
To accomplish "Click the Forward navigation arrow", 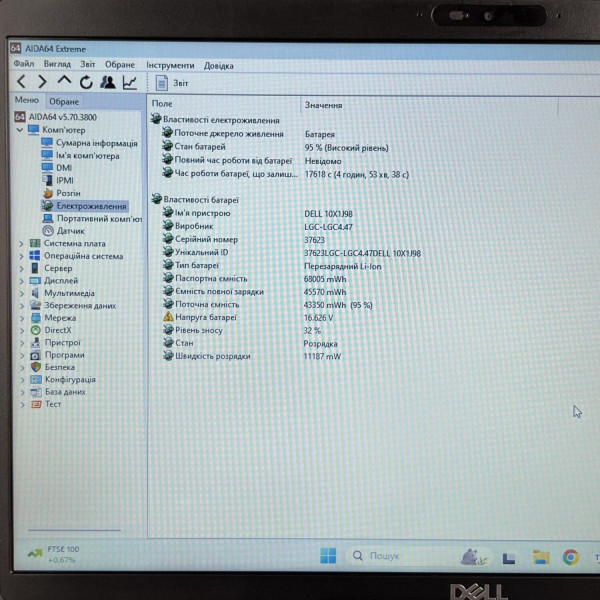I will [42, 82].
